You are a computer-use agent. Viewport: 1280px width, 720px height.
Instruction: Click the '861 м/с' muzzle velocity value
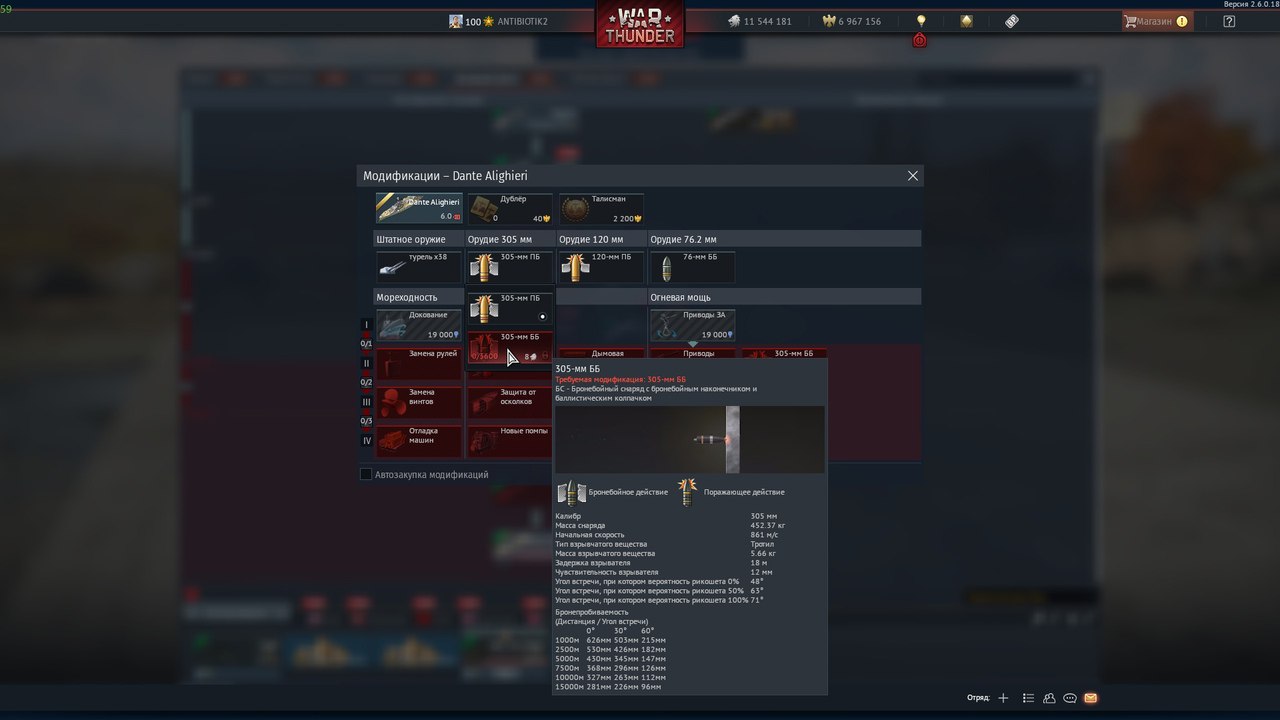(765, 535)
